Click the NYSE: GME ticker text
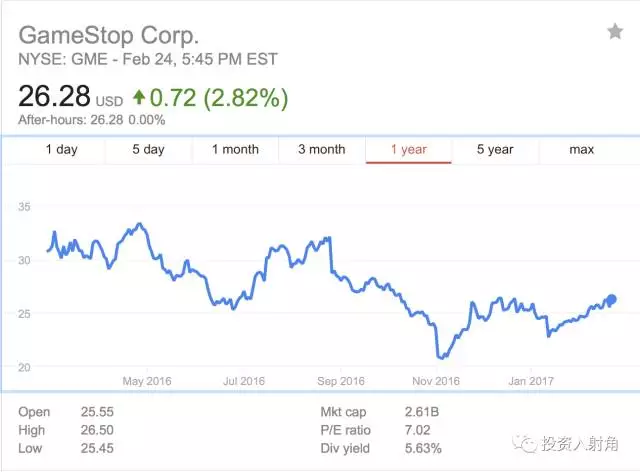This screenshot has width=640, height=472. coord(58,58)
